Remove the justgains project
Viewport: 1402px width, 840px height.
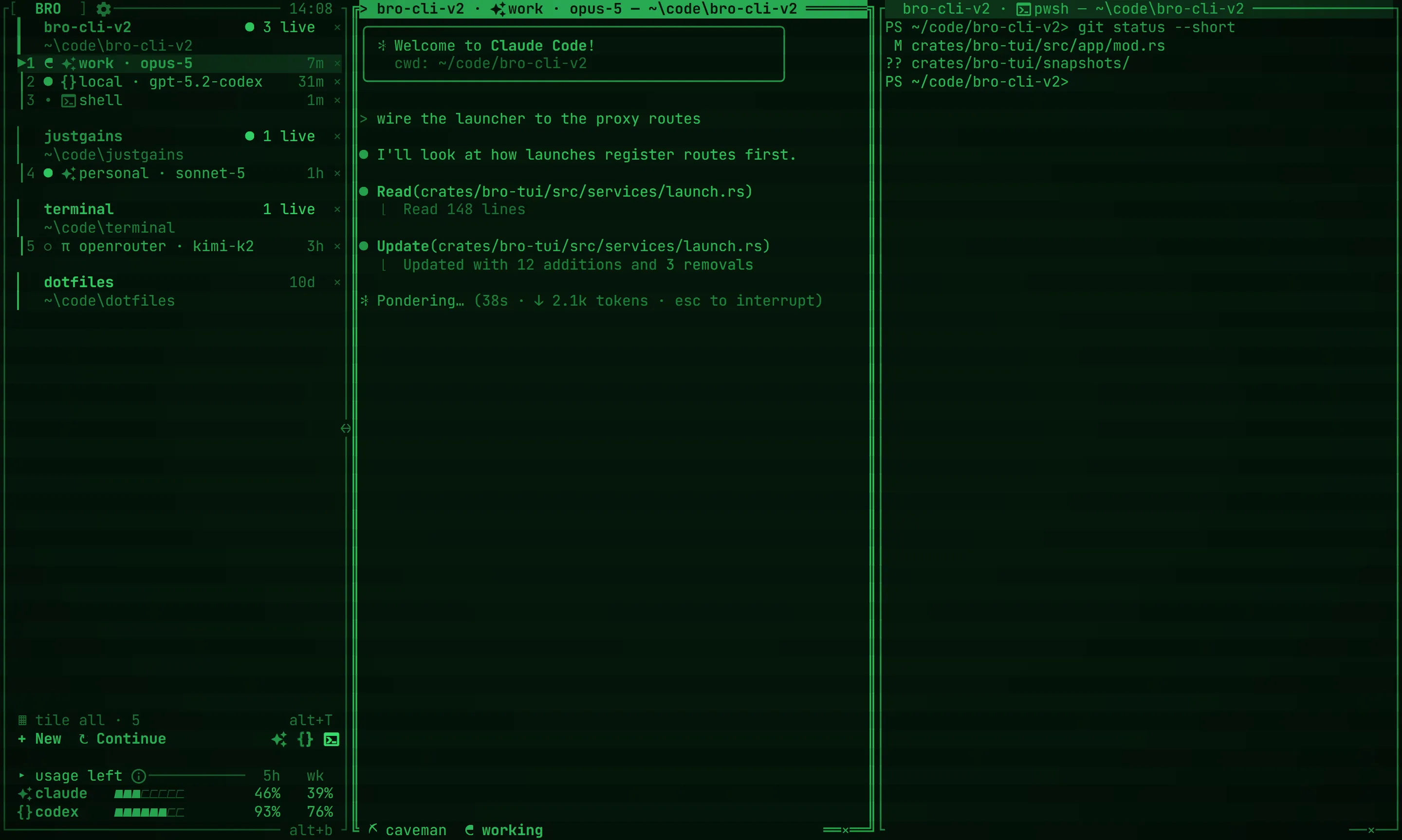pyautogui.click(x=337, y=136)
